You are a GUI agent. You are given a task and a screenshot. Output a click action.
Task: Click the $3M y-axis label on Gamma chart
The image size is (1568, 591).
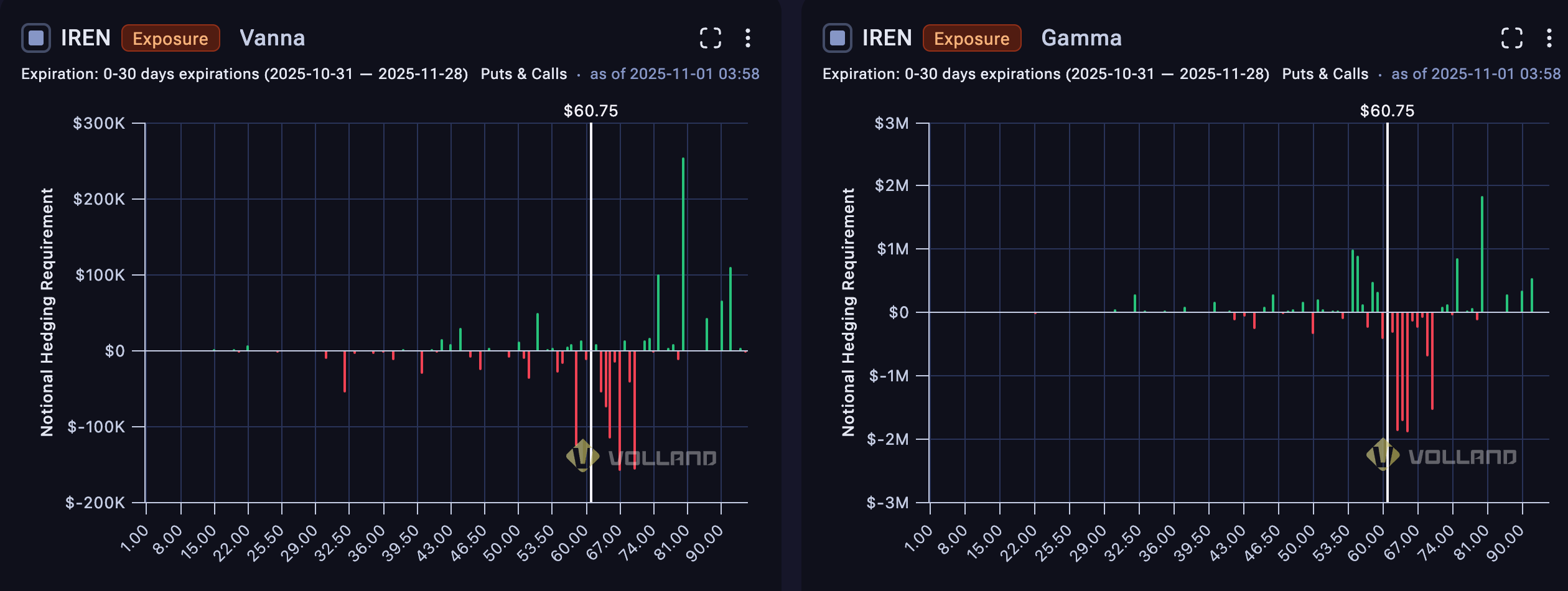tap(892, 123)
